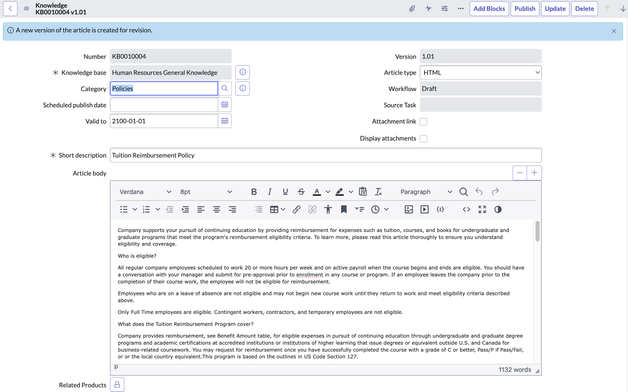Undo the last editor change

[479, 192]
